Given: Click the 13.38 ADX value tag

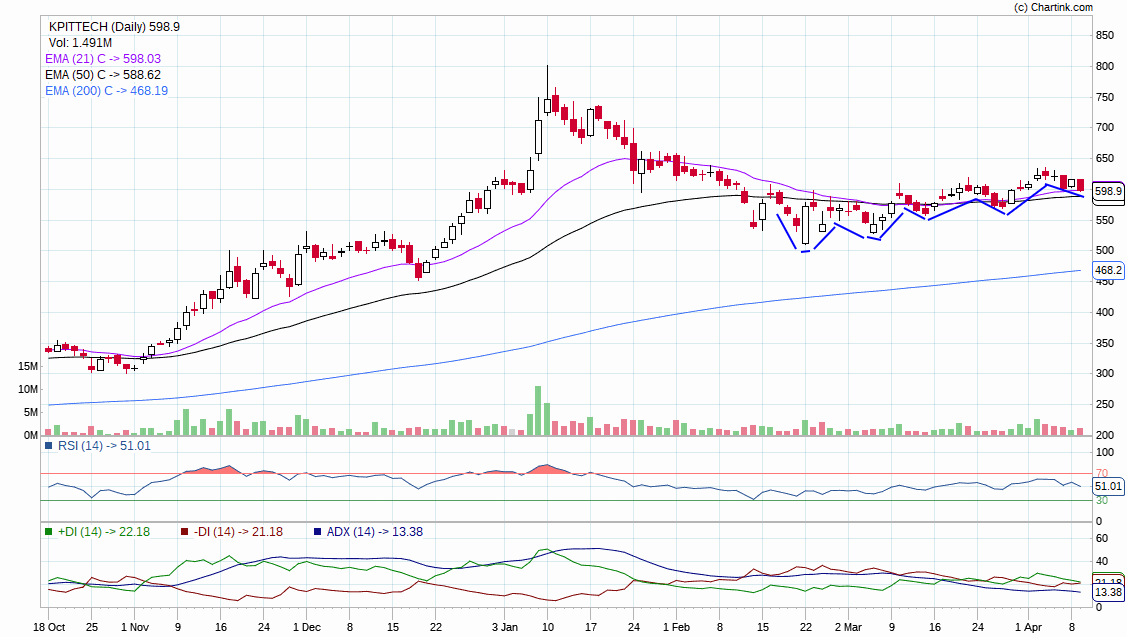Looking at the screenshot, I should [1108, 592].
